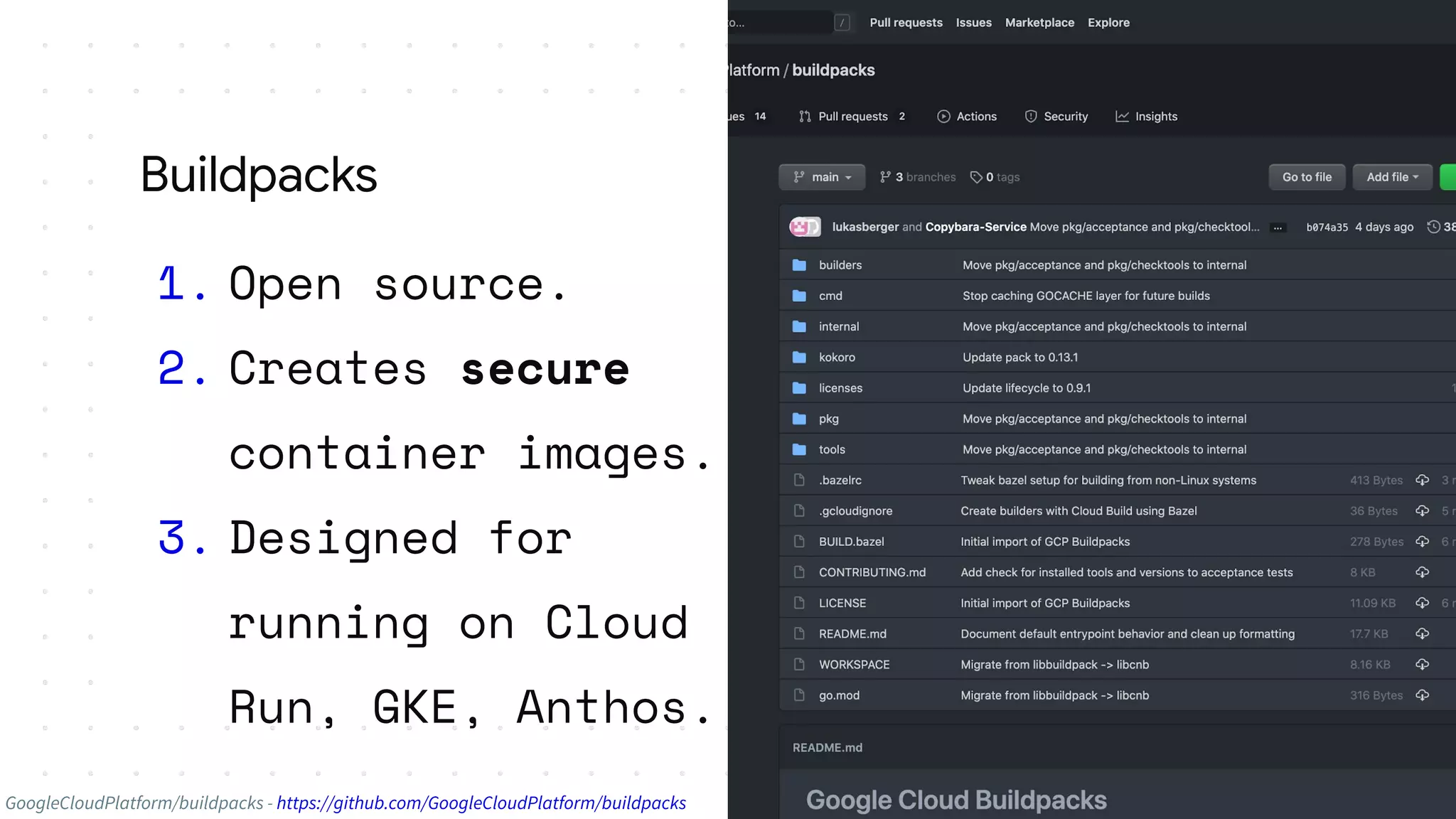The height and width of the screenshot is (819, 1456).
Task: Download .bazelrc via cloud icon
Action: coord(1422,480)
